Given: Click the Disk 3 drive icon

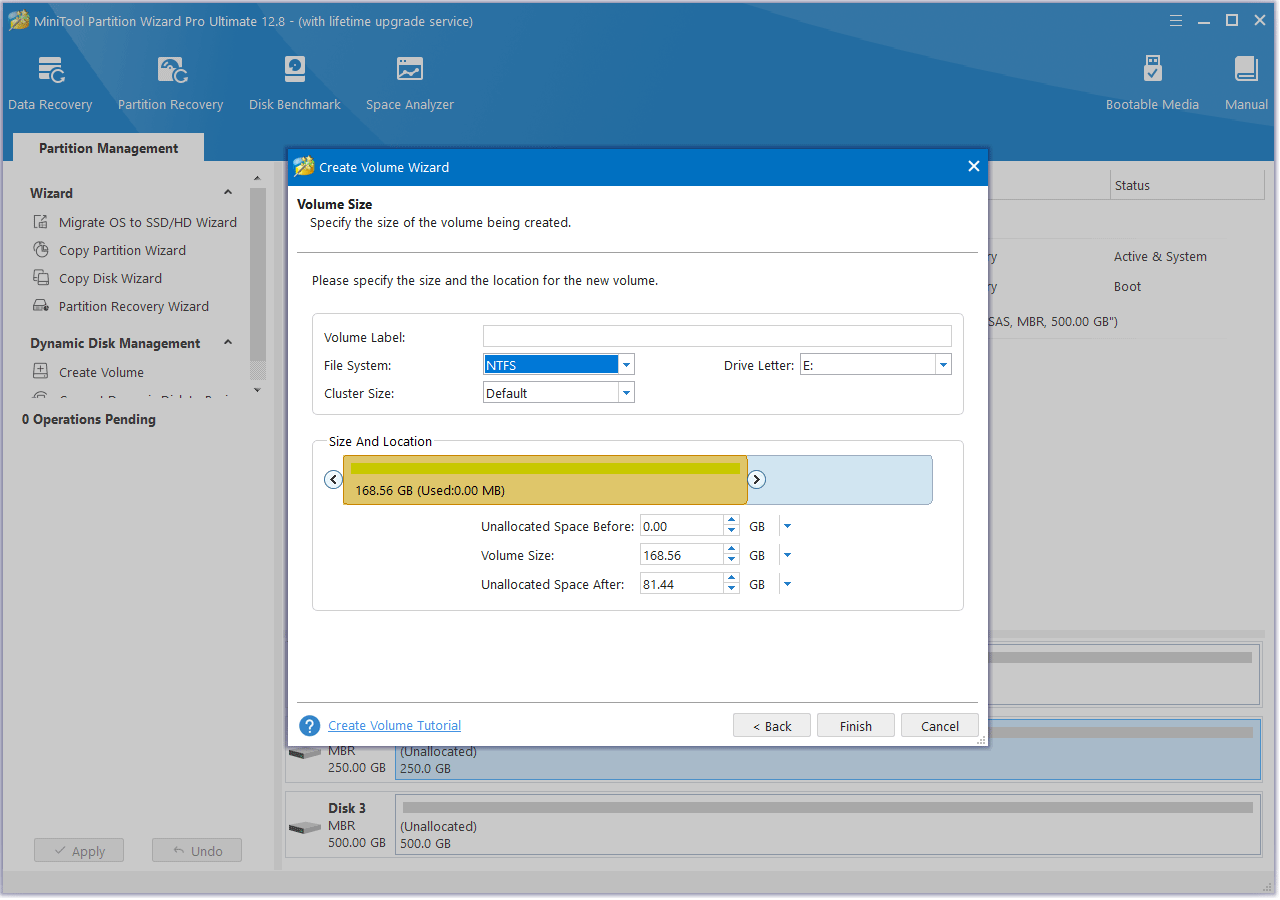Looking at the screenshot, I should point(305,828).
